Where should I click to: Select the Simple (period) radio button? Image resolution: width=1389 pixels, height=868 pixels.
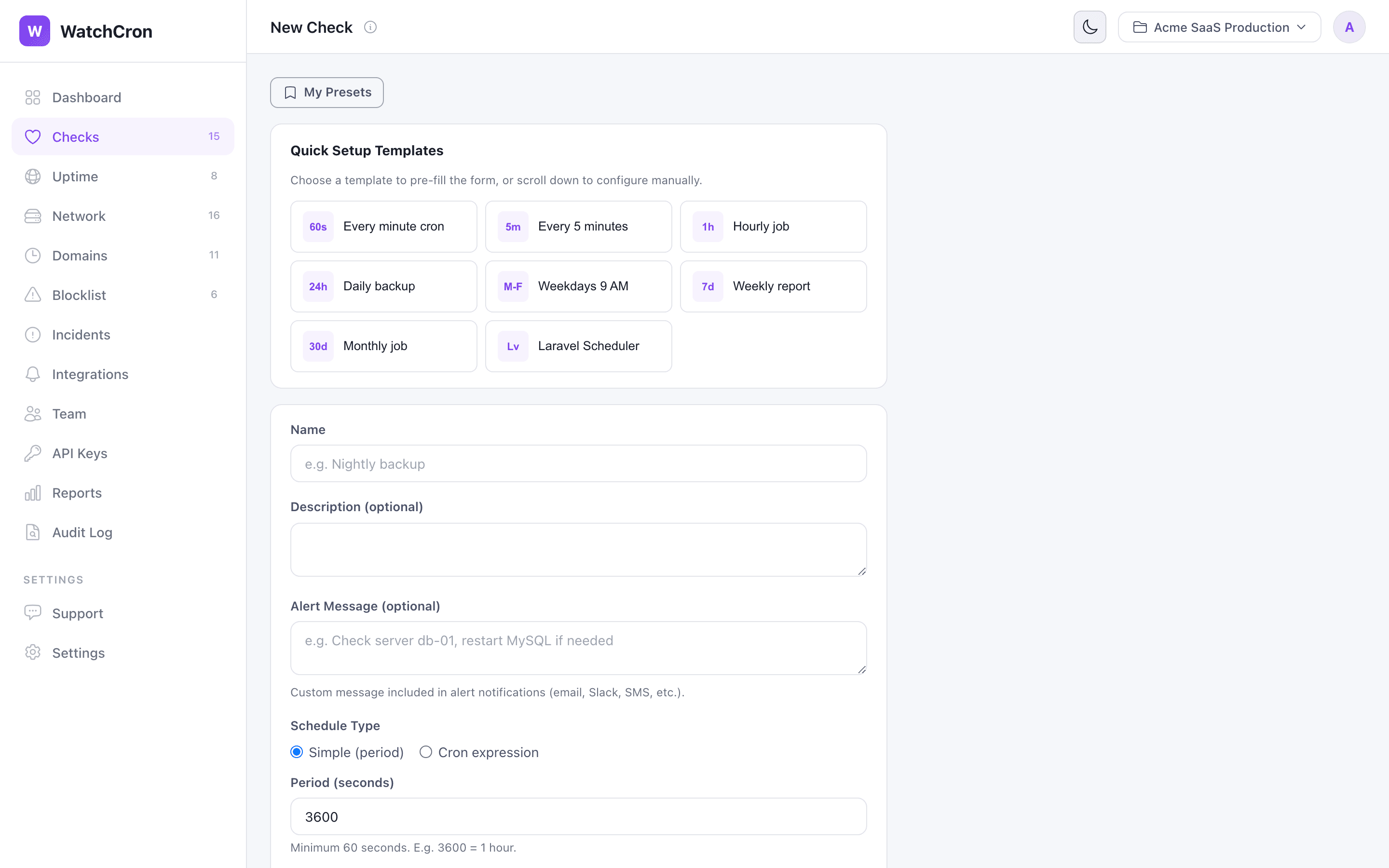pyautogui.click(x=297, y=752)
